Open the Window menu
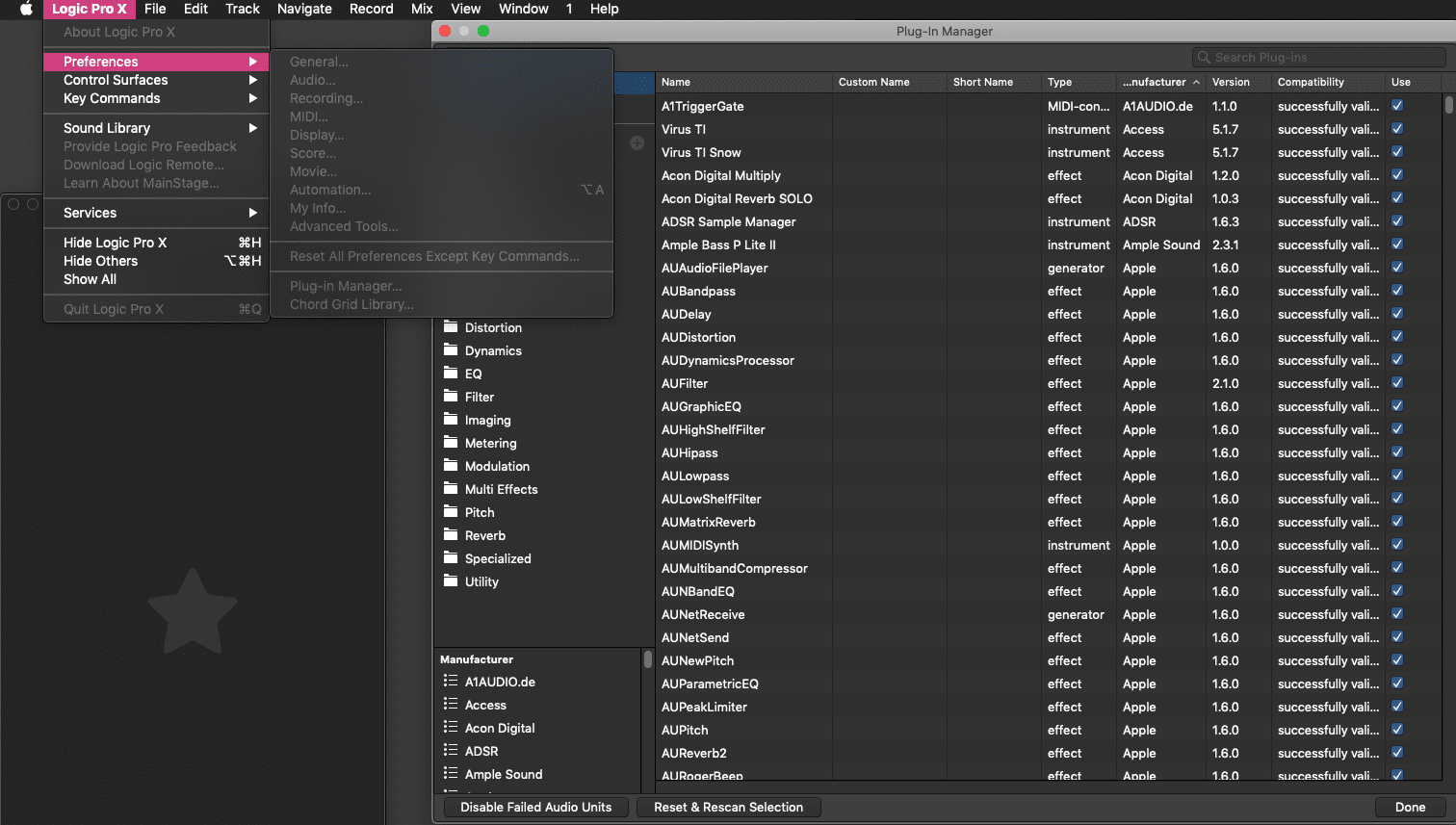 tap(523, 9)
